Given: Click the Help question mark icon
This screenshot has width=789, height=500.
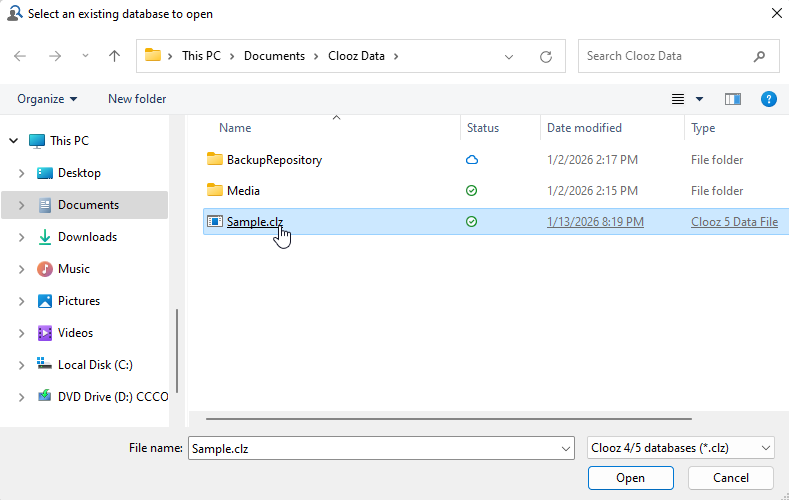Looking at the screenshot, I should click(768, 99).
